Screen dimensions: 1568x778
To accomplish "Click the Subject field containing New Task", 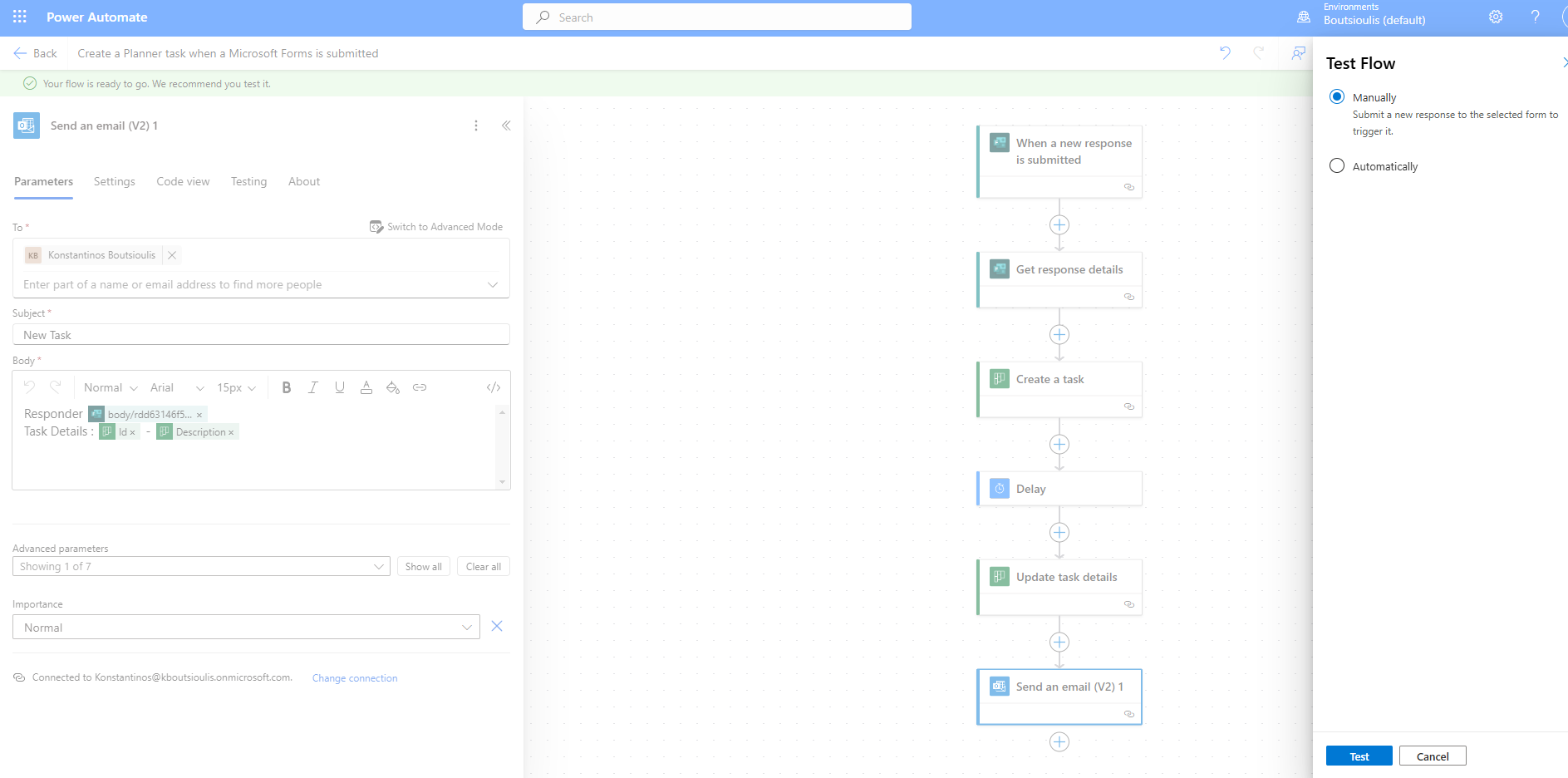I will [261, 334].
